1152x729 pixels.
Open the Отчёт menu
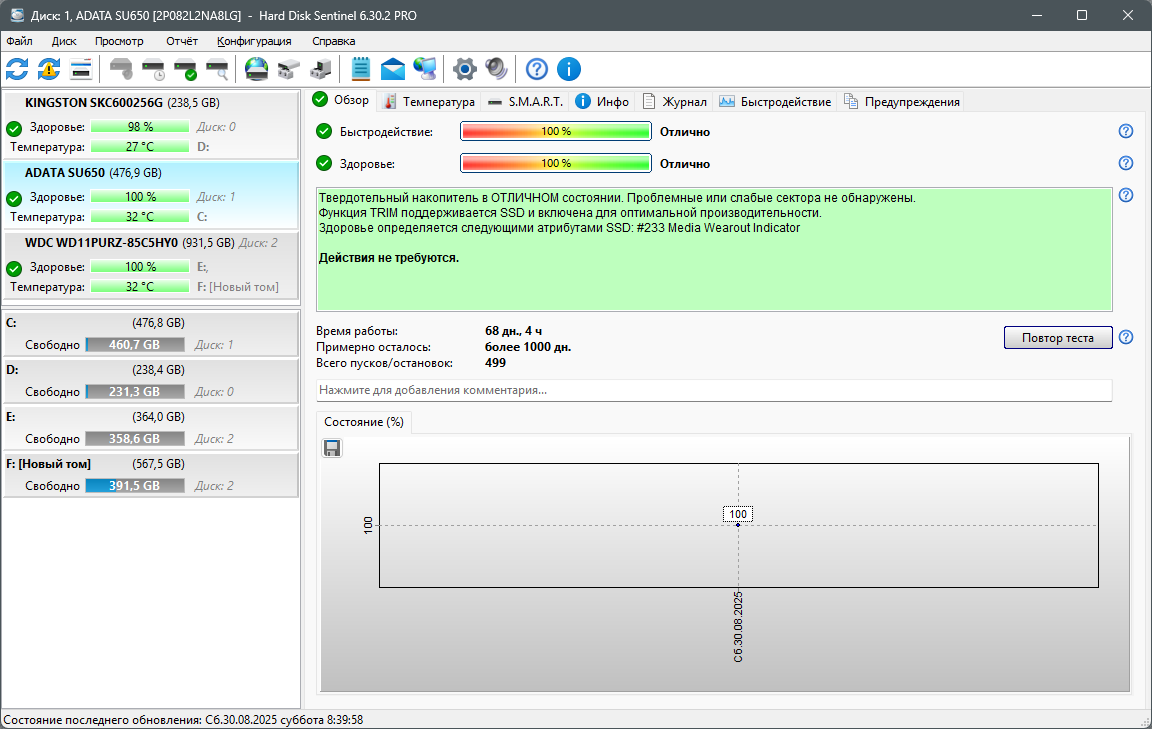(181, 41)
